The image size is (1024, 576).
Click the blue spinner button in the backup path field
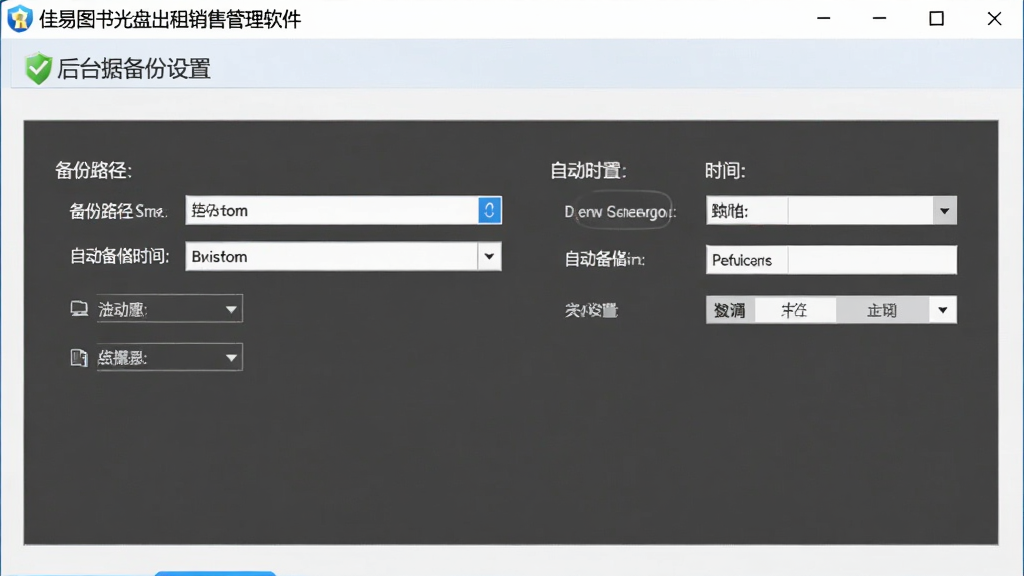click(x=489, y=210)
